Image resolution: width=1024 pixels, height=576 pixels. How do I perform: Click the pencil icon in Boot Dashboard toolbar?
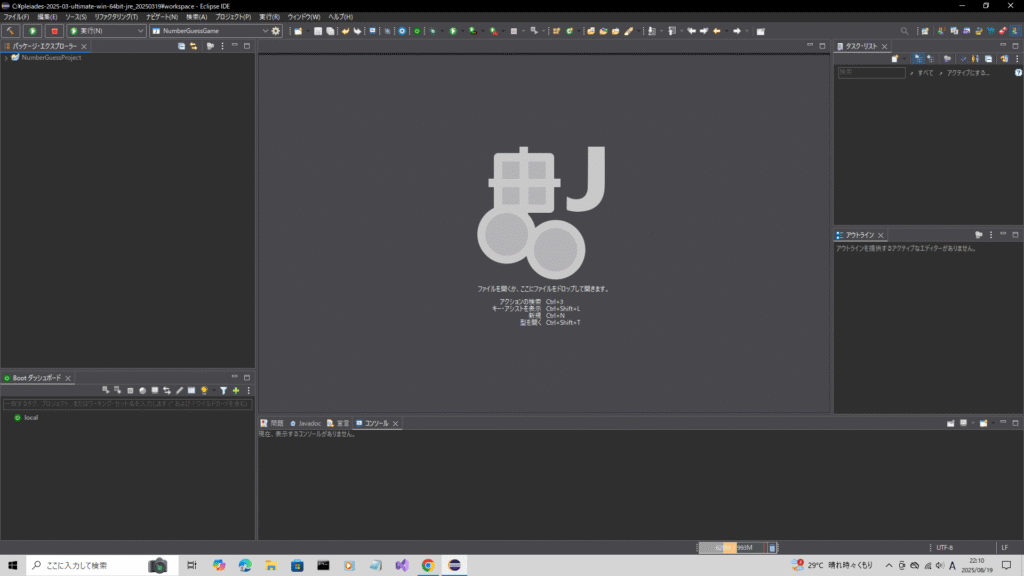pyautogui.click(x=179, y=391)
